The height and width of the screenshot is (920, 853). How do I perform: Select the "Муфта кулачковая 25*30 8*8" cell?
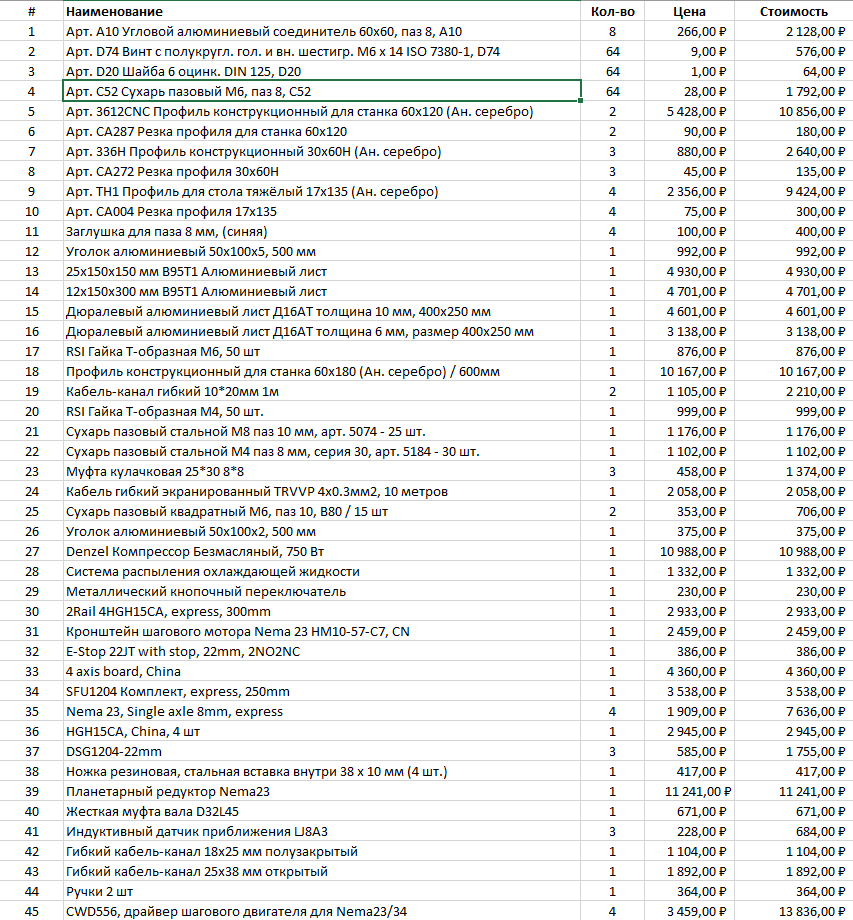click(322, 471)
